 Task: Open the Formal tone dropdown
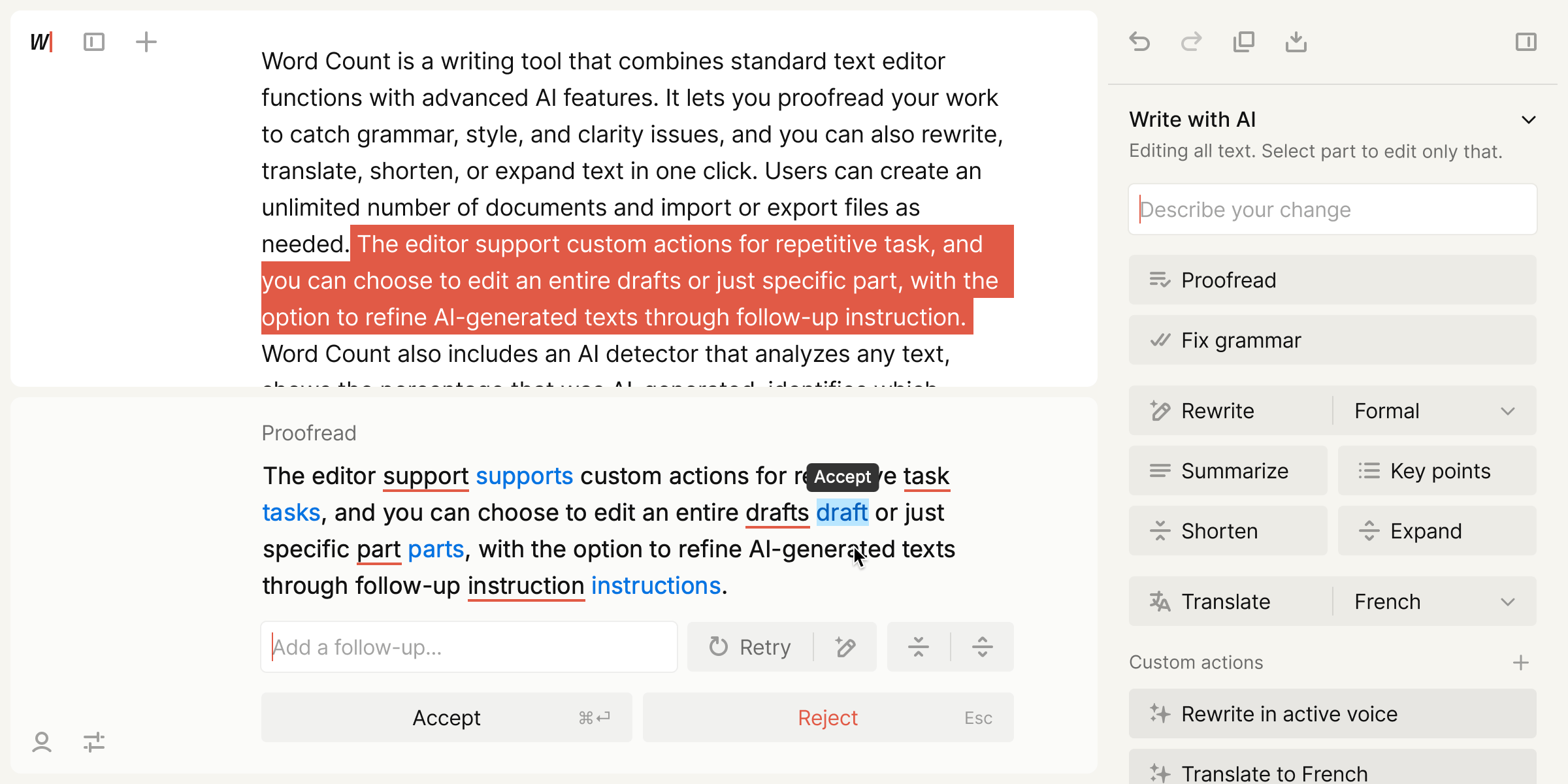tap(1435, 411)
